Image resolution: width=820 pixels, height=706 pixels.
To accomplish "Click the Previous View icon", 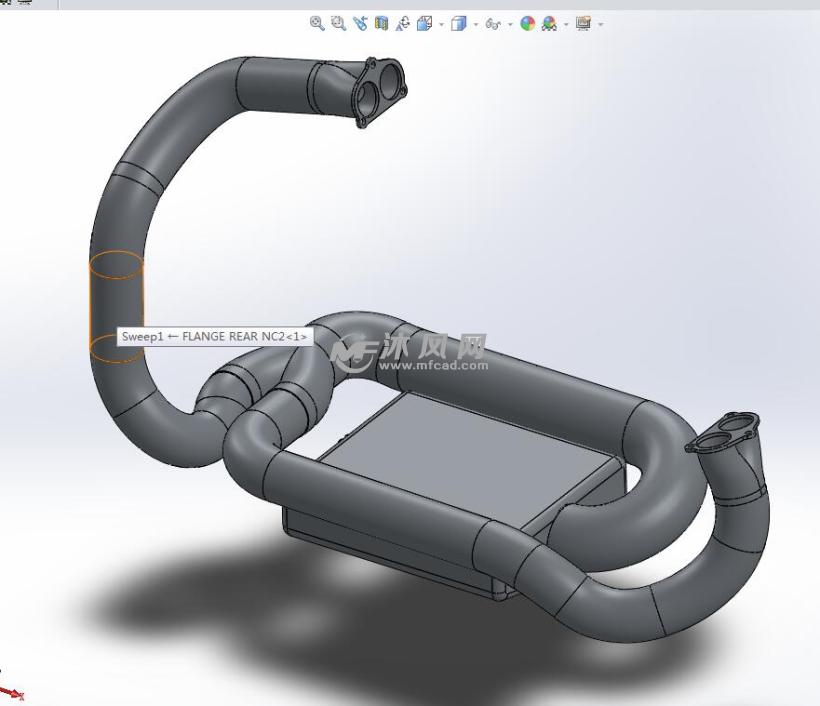I will 358,22.
